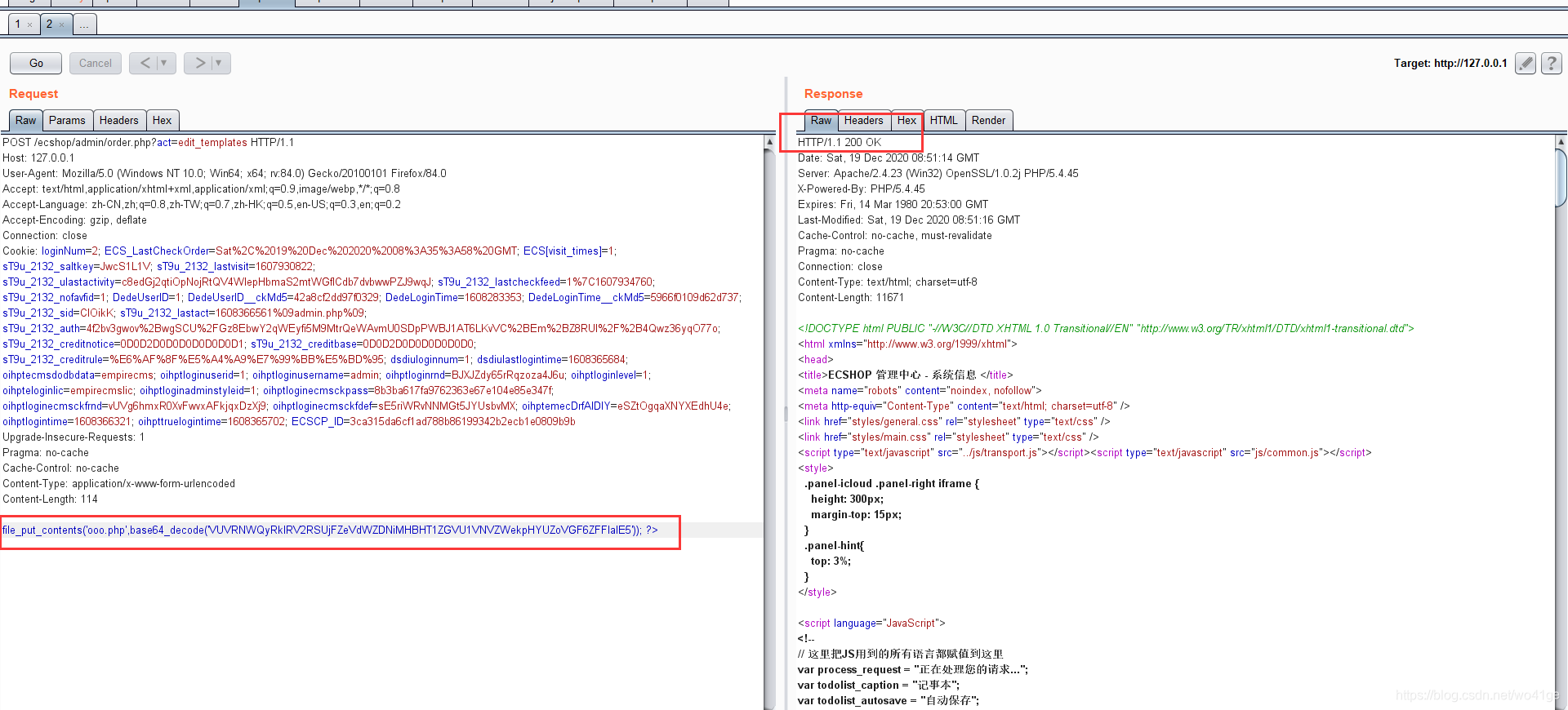The width and height of the screenshot is (1568, 710).
Task: Click the 'Host: 127.0.0.1' request header
Action: [x=38, y=158]
